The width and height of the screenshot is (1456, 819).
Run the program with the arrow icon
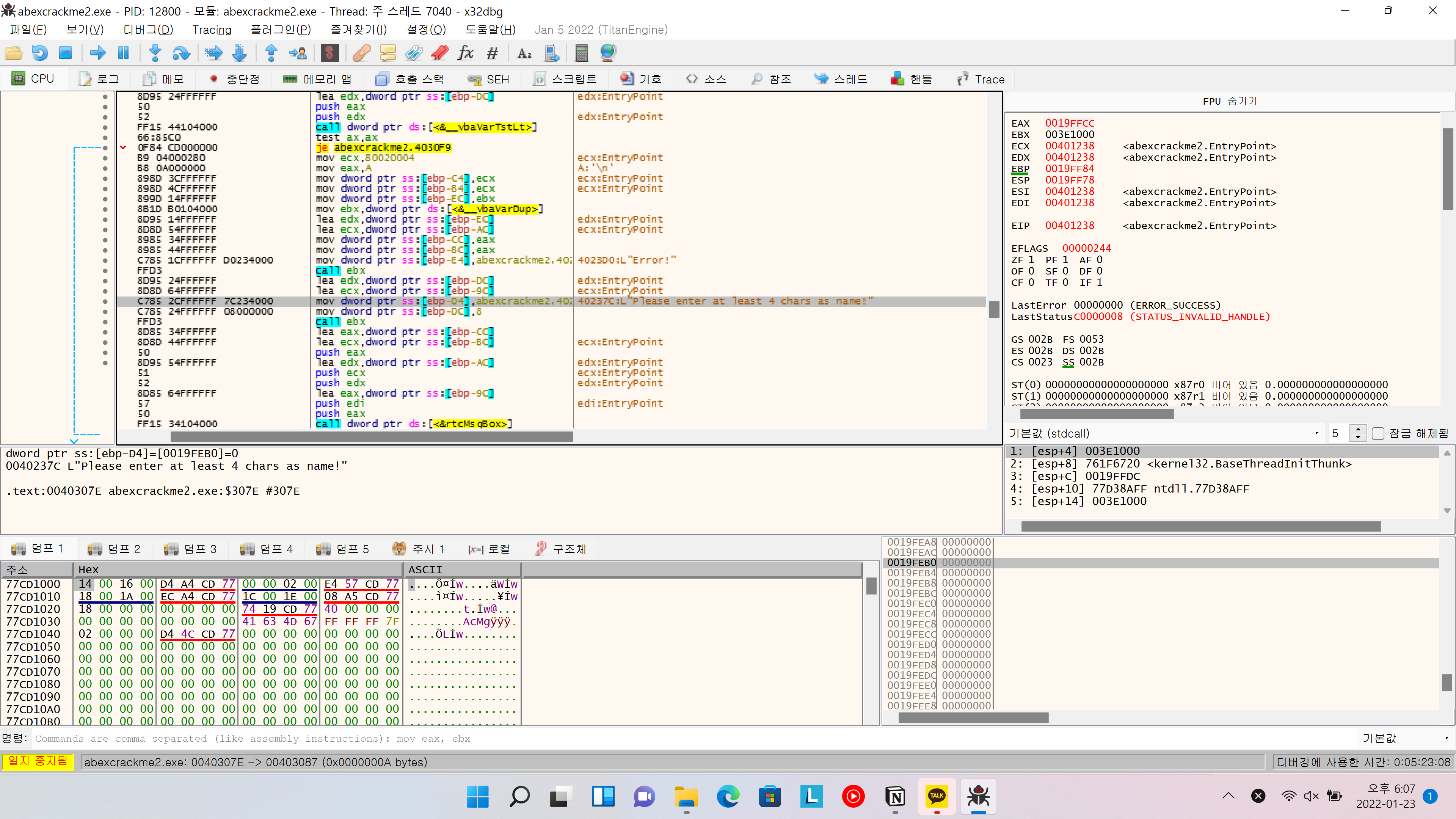pyautogui.click(x=97, y=53)
